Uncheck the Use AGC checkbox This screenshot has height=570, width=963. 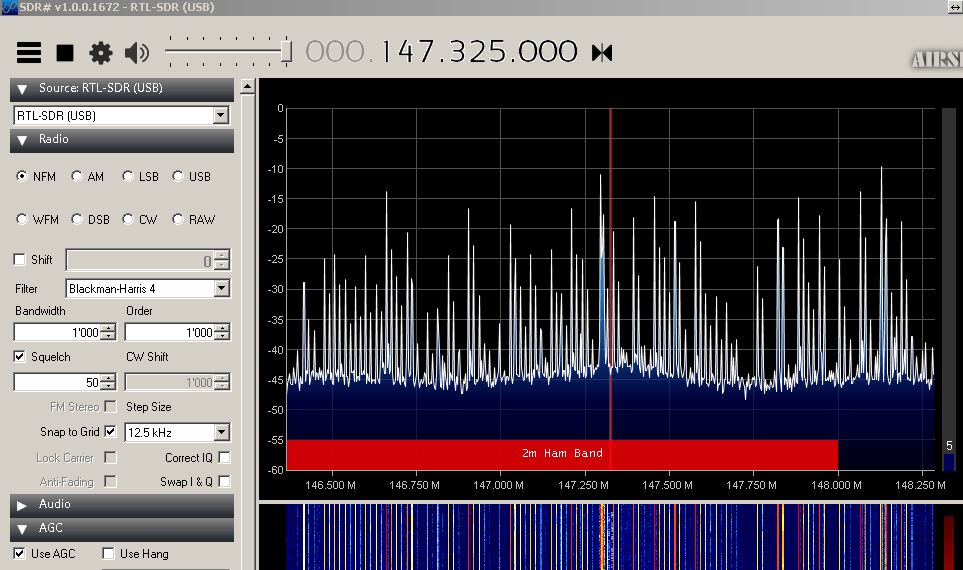[20, 553]
